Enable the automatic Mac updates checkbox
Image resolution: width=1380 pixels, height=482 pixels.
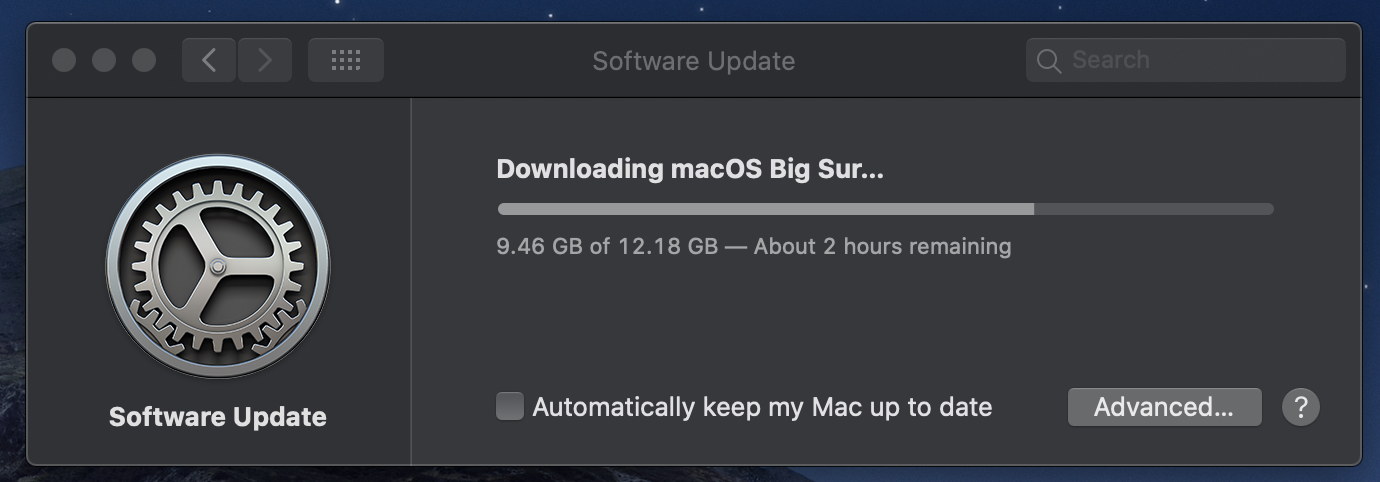click(x=510, y=407)
